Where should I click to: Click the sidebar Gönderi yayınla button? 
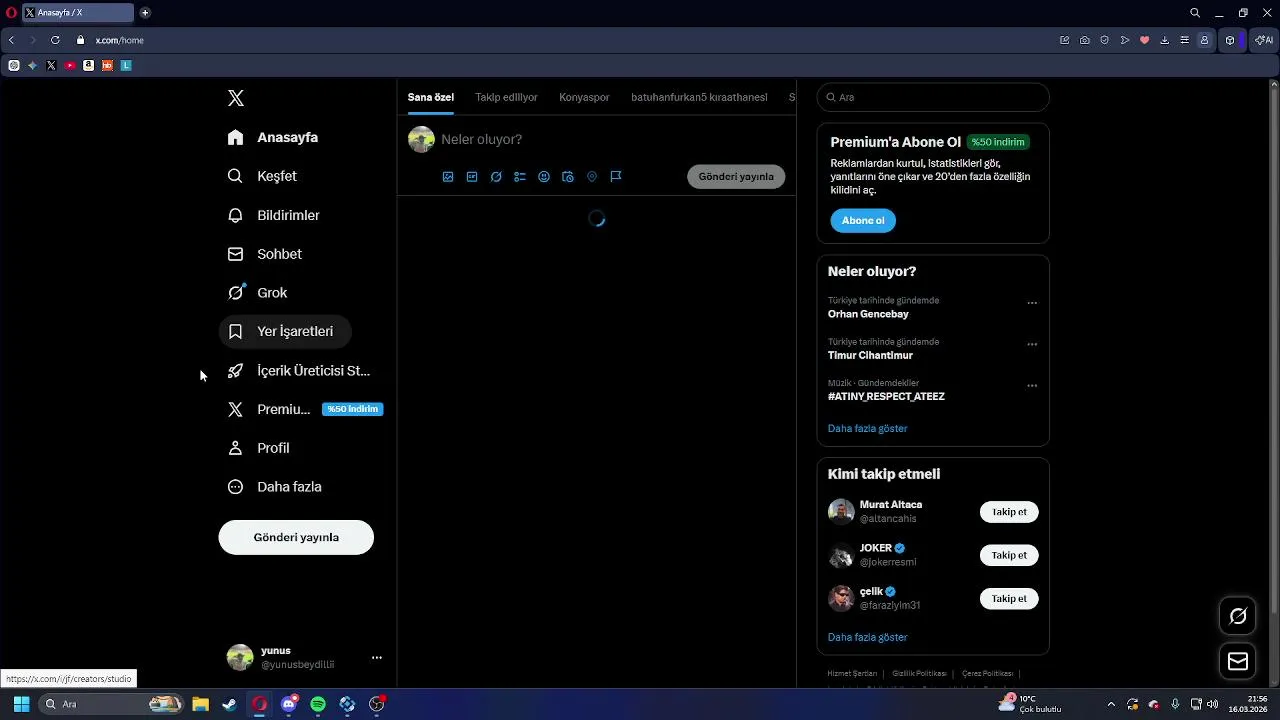pos(296,537)
